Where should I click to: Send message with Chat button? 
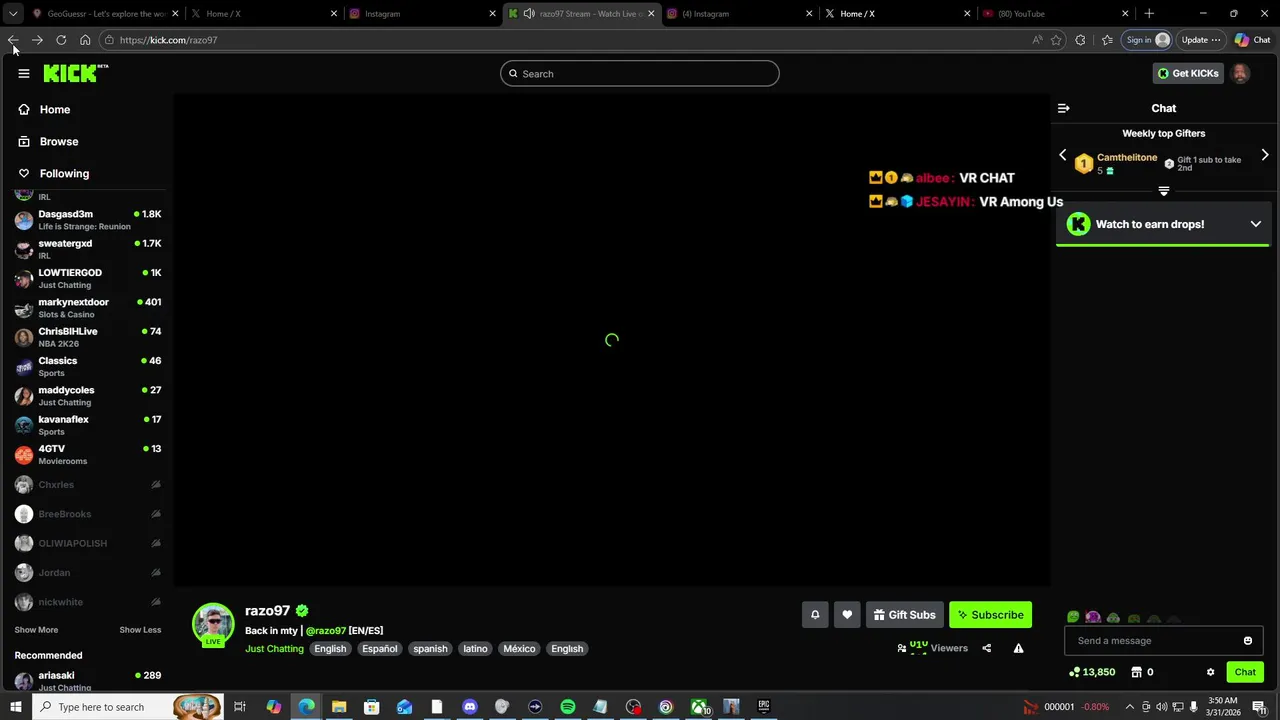(x=1245, y=672)
